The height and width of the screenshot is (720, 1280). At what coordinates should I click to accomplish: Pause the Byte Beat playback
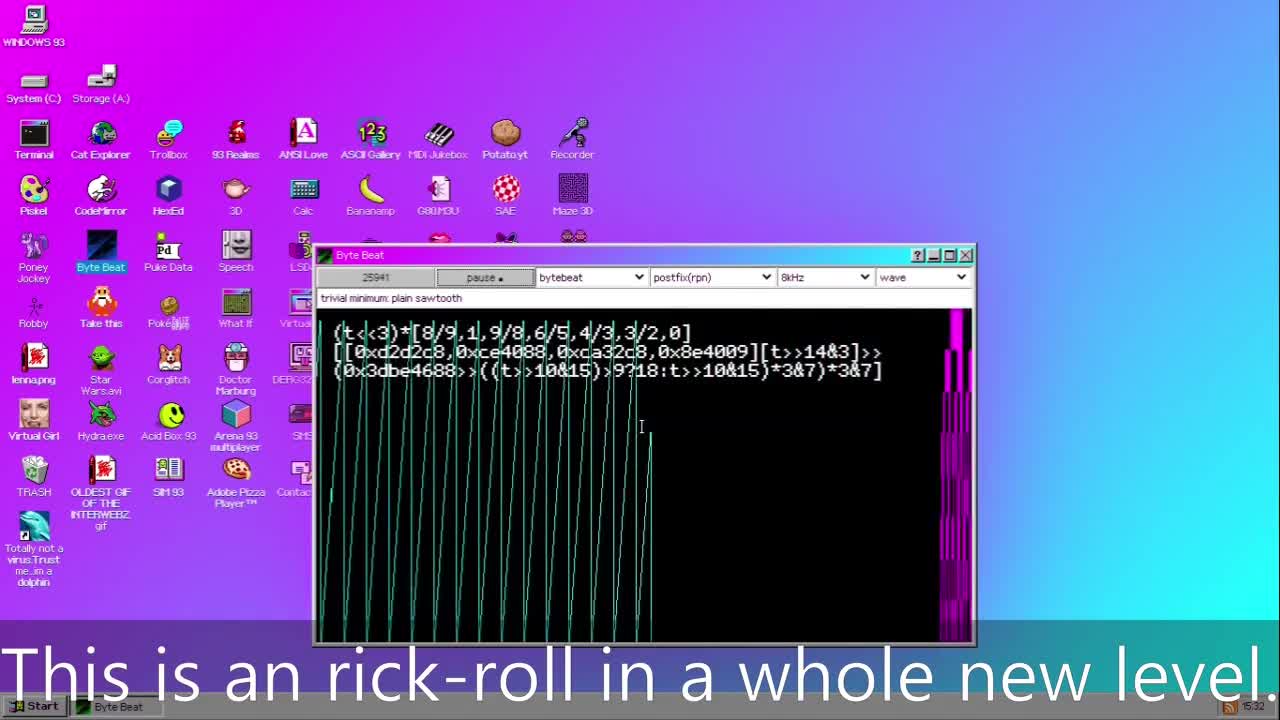tap(485, 277)
